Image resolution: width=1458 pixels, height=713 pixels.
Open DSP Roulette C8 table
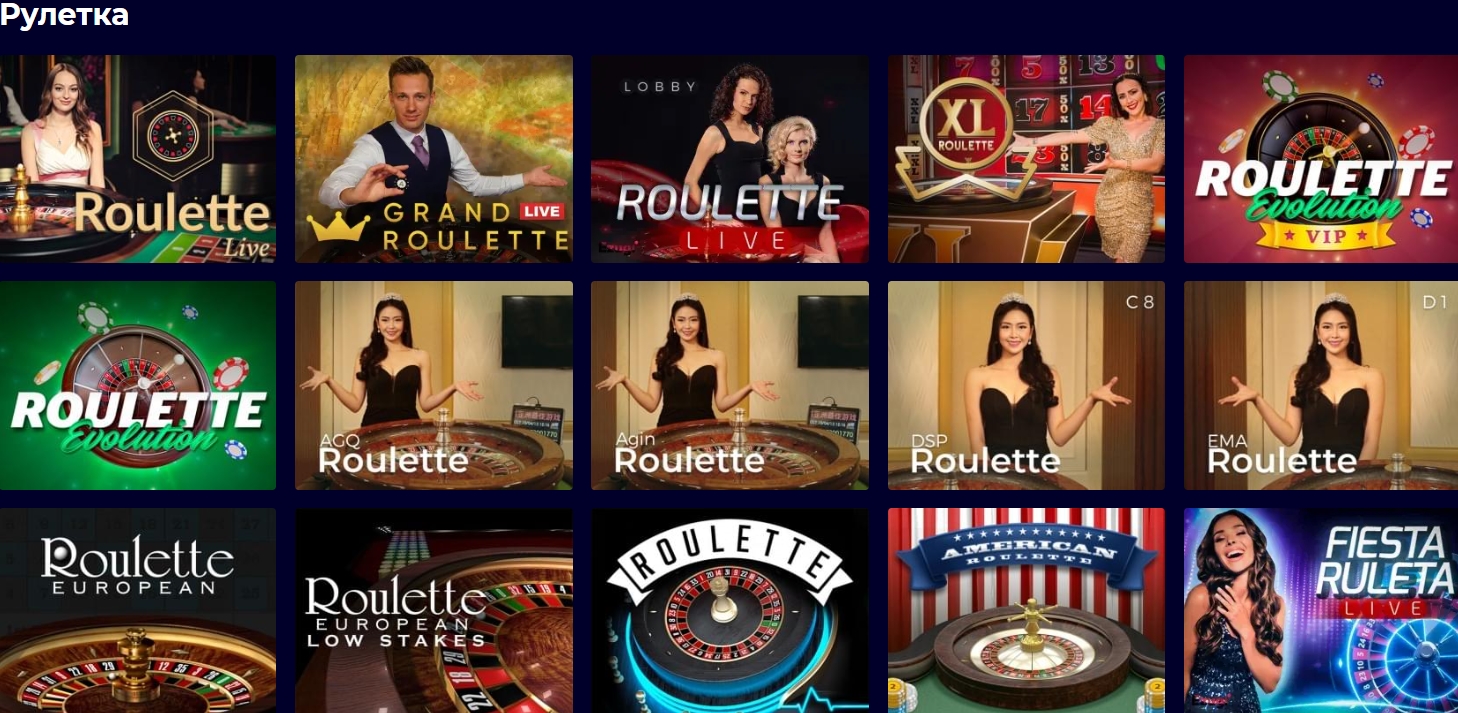tap(1026, 385)
